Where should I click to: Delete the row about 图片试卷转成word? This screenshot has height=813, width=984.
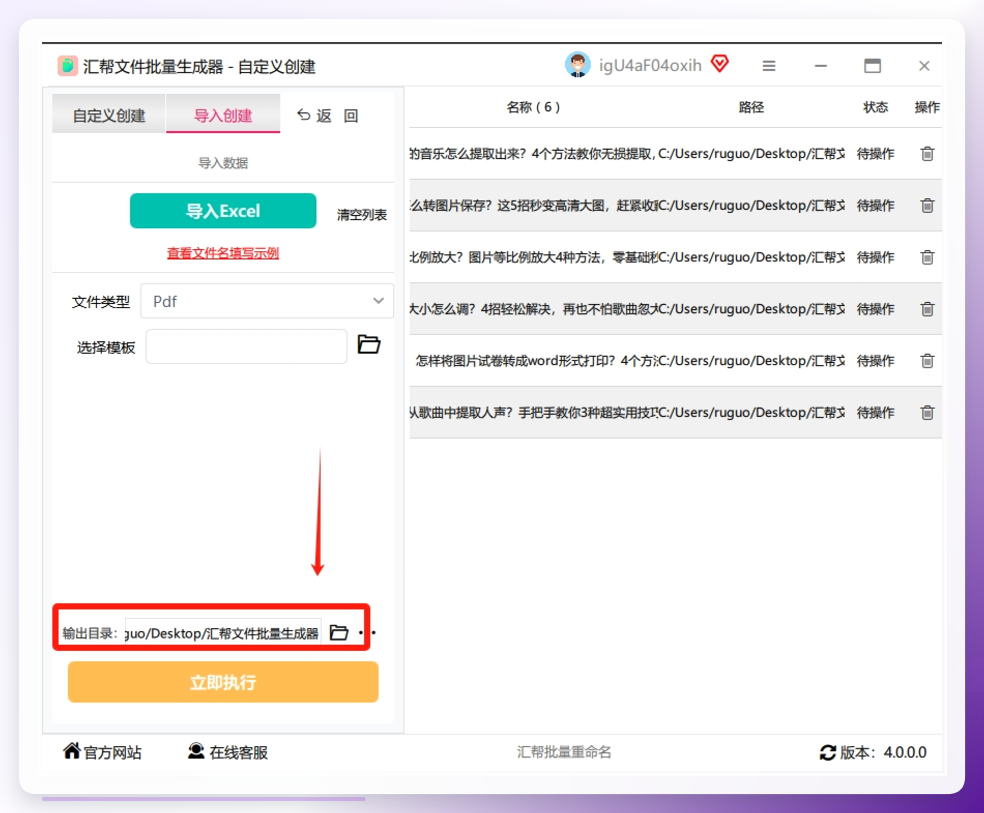coord(927,361)
